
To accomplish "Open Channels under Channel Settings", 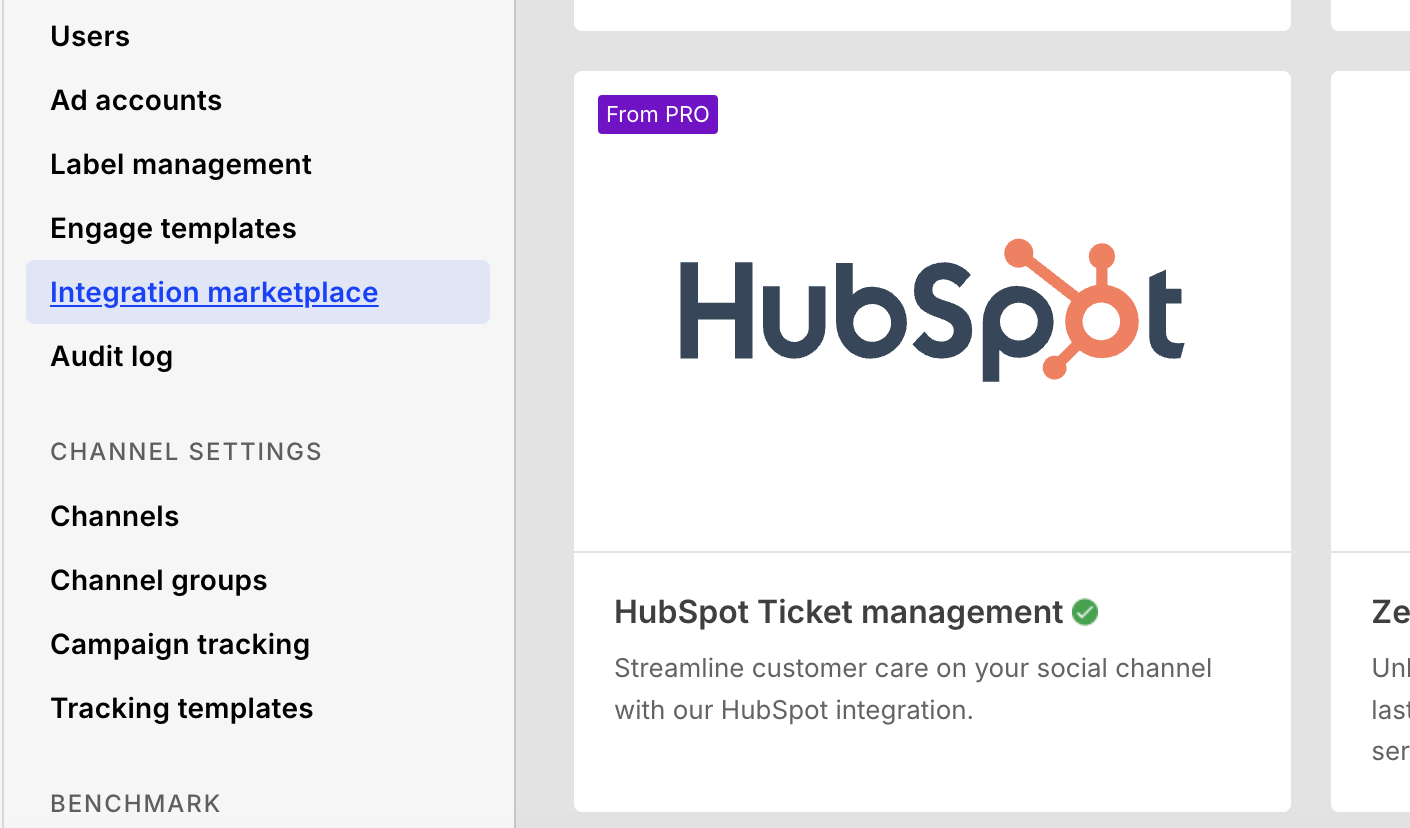I will pos(115,516).
